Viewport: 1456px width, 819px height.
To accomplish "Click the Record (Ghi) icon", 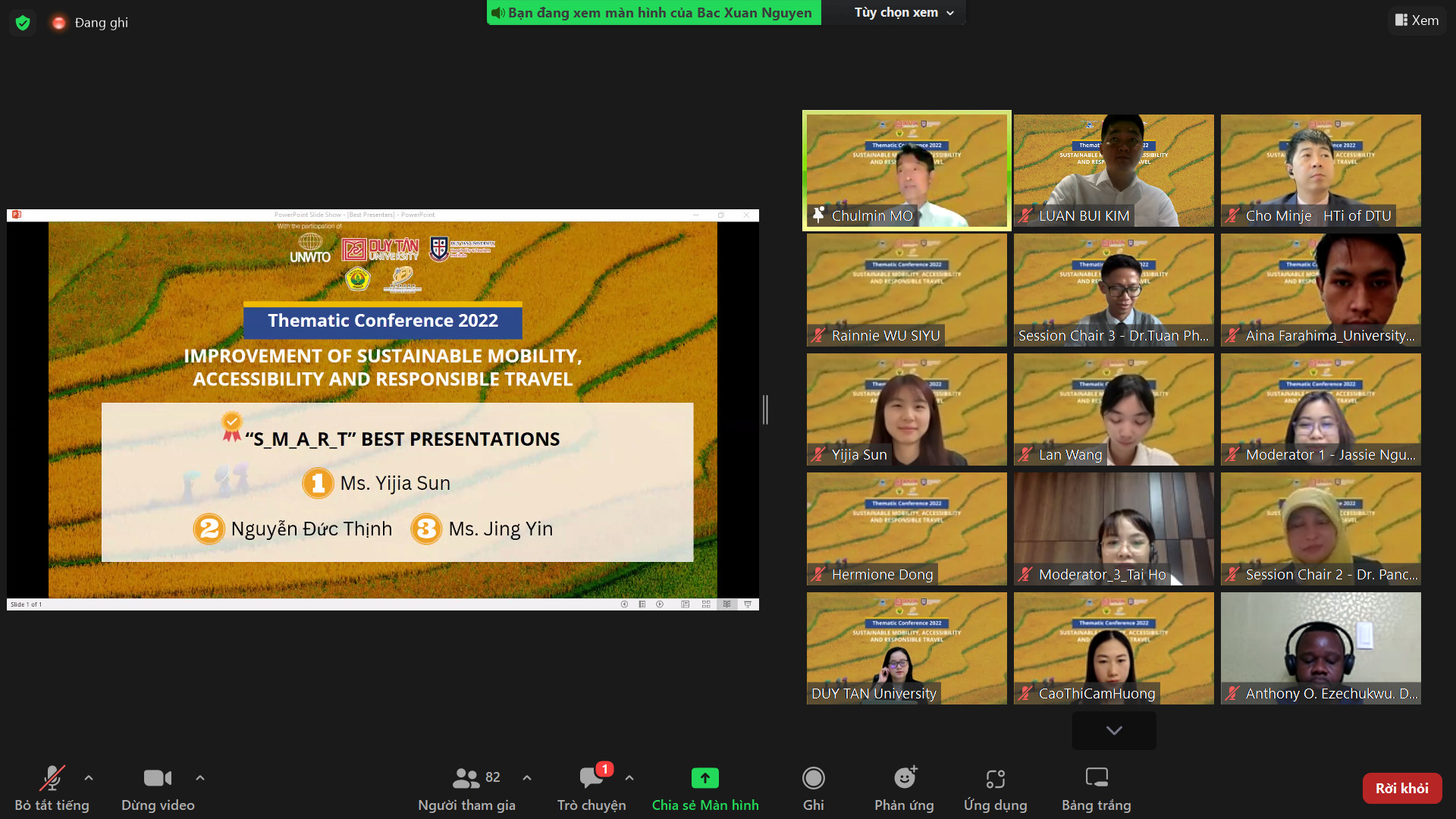I will [813, 778].
